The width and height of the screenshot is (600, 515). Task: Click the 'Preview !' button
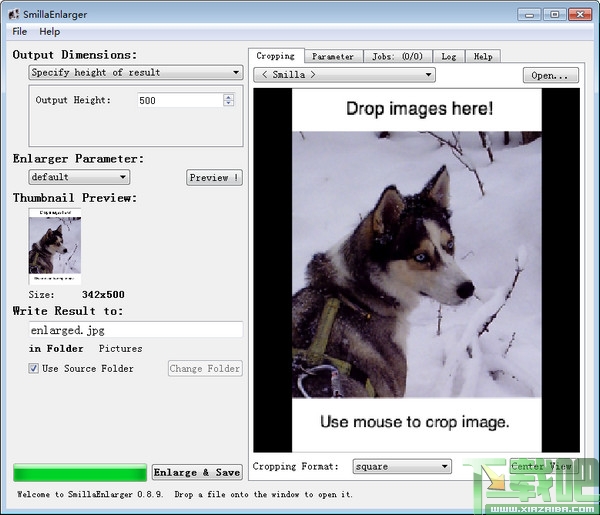[x=214, y=178]
